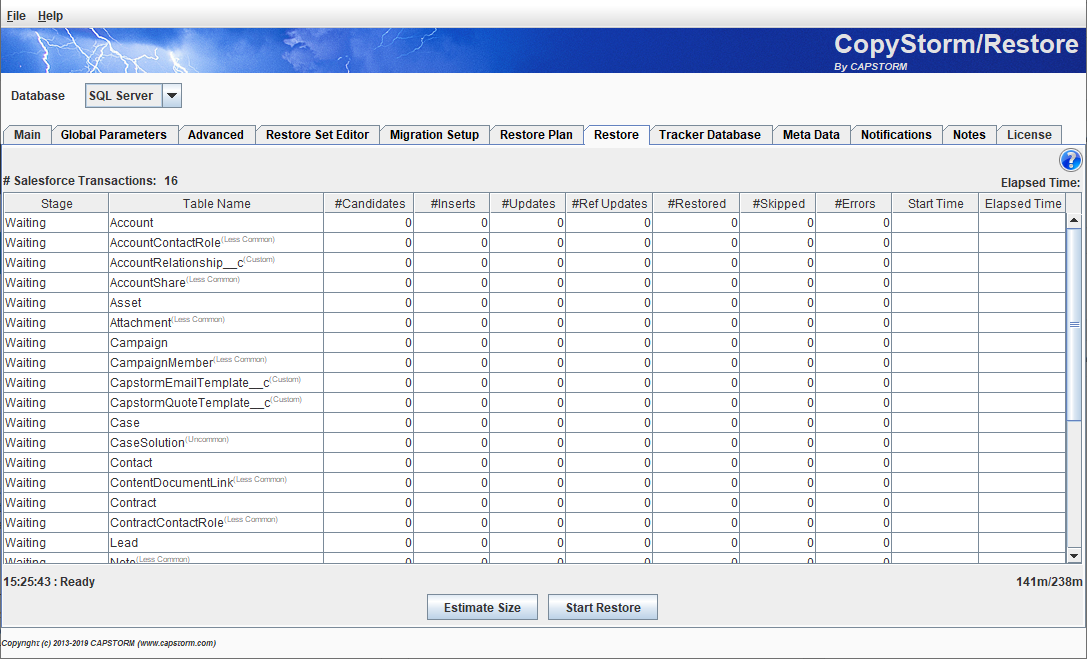The width and height of the screenshot is (1087, 659).
Task: Select the AccountShare row
Action: click(534, 283)
